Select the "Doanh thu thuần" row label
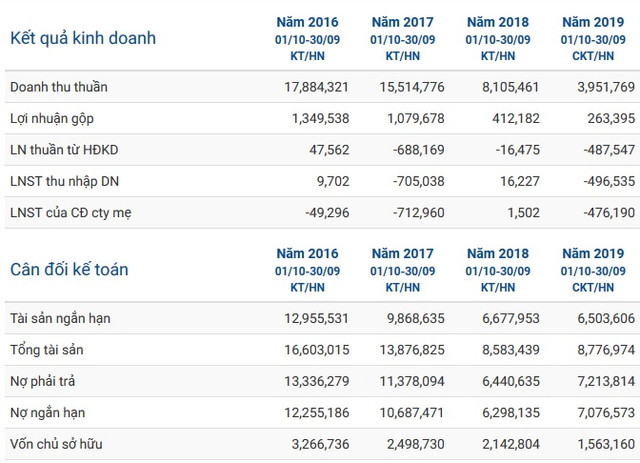The height and width of the screenshot is (463, 640). coord(58,87)
